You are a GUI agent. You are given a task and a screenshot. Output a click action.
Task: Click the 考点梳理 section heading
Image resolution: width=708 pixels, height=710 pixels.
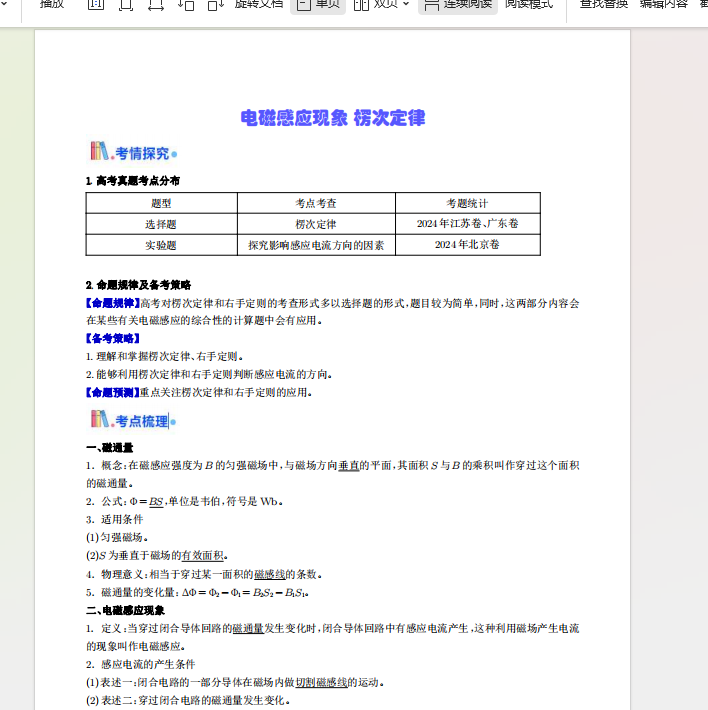[142, 421]
